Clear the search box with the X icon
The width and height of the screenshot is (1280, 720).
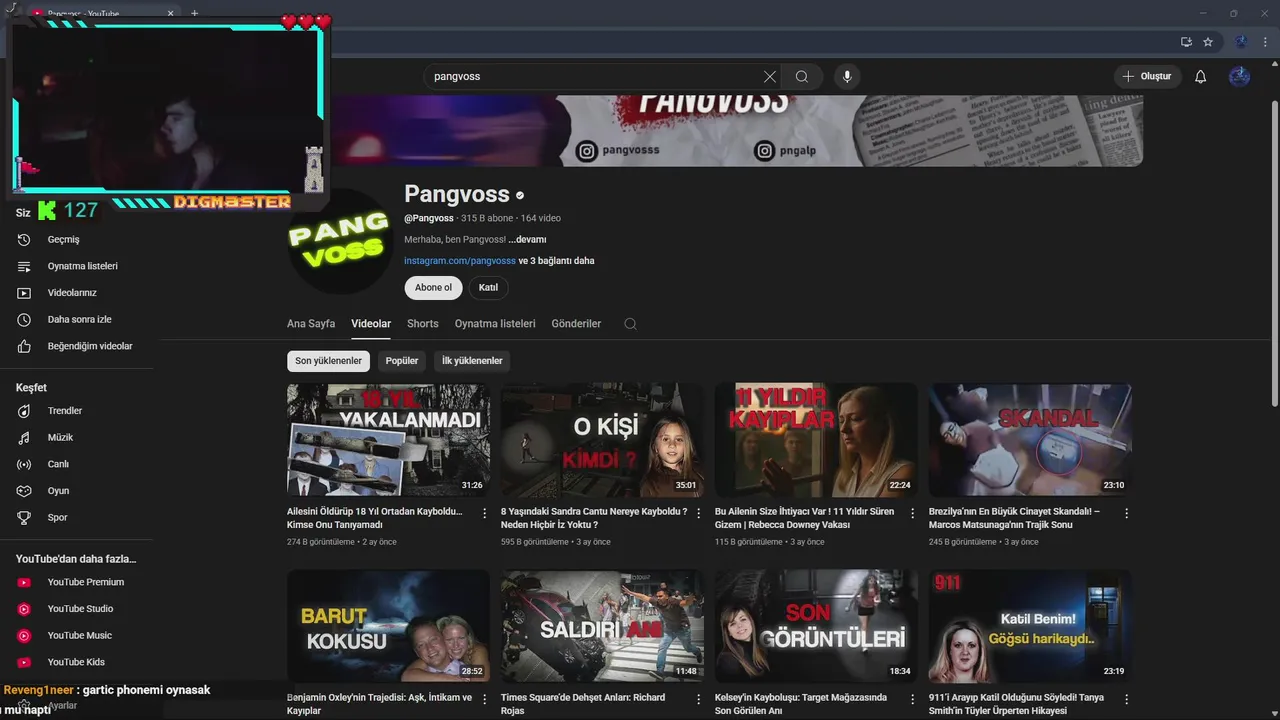coord(769,77)
